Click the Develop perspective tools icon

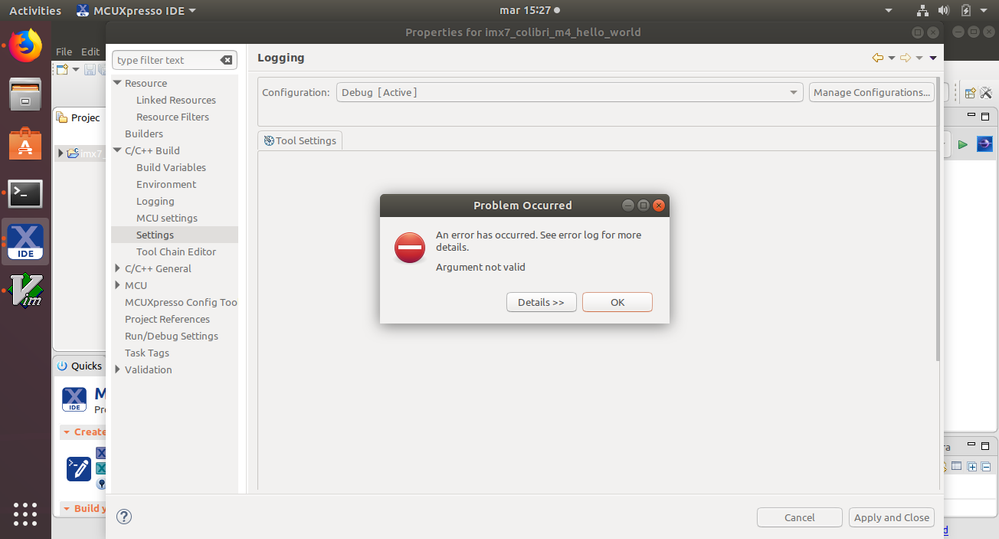986,93
